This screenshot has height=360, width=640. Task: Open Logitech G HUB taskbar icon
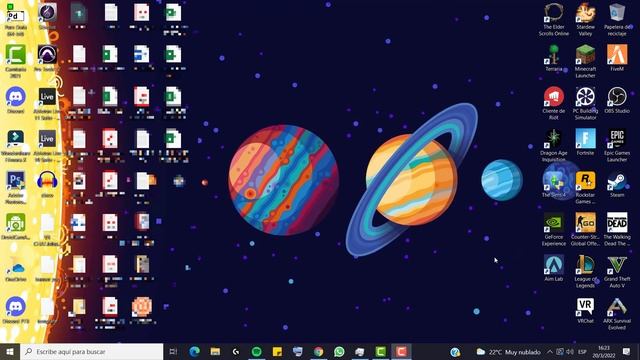[236, 351]
